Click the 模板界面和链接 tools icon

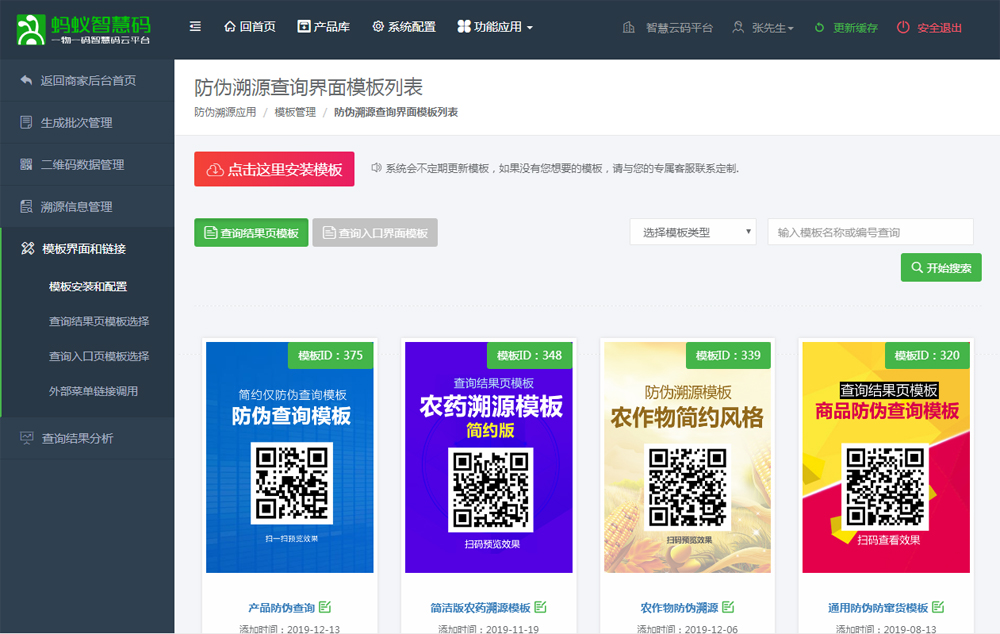tap(27, 249)
